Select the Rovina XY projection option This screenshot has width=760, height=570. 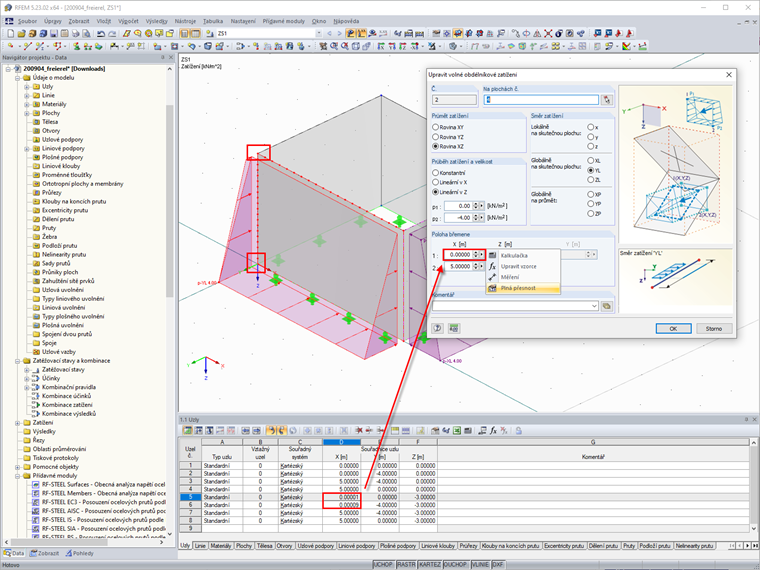[x=448, y=127]
